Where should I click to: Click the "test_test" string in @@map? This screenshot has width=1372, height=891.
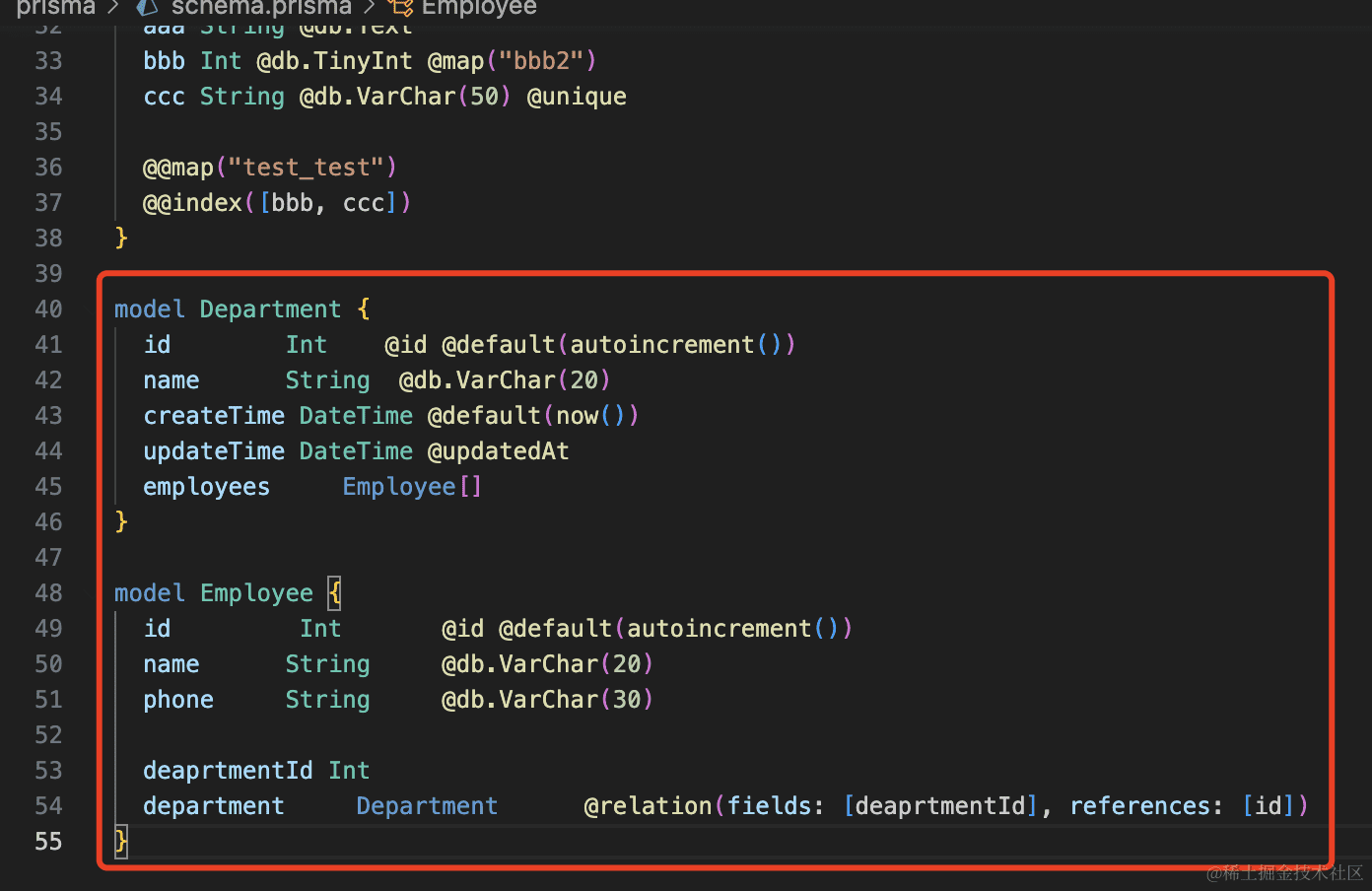point(307,168)
